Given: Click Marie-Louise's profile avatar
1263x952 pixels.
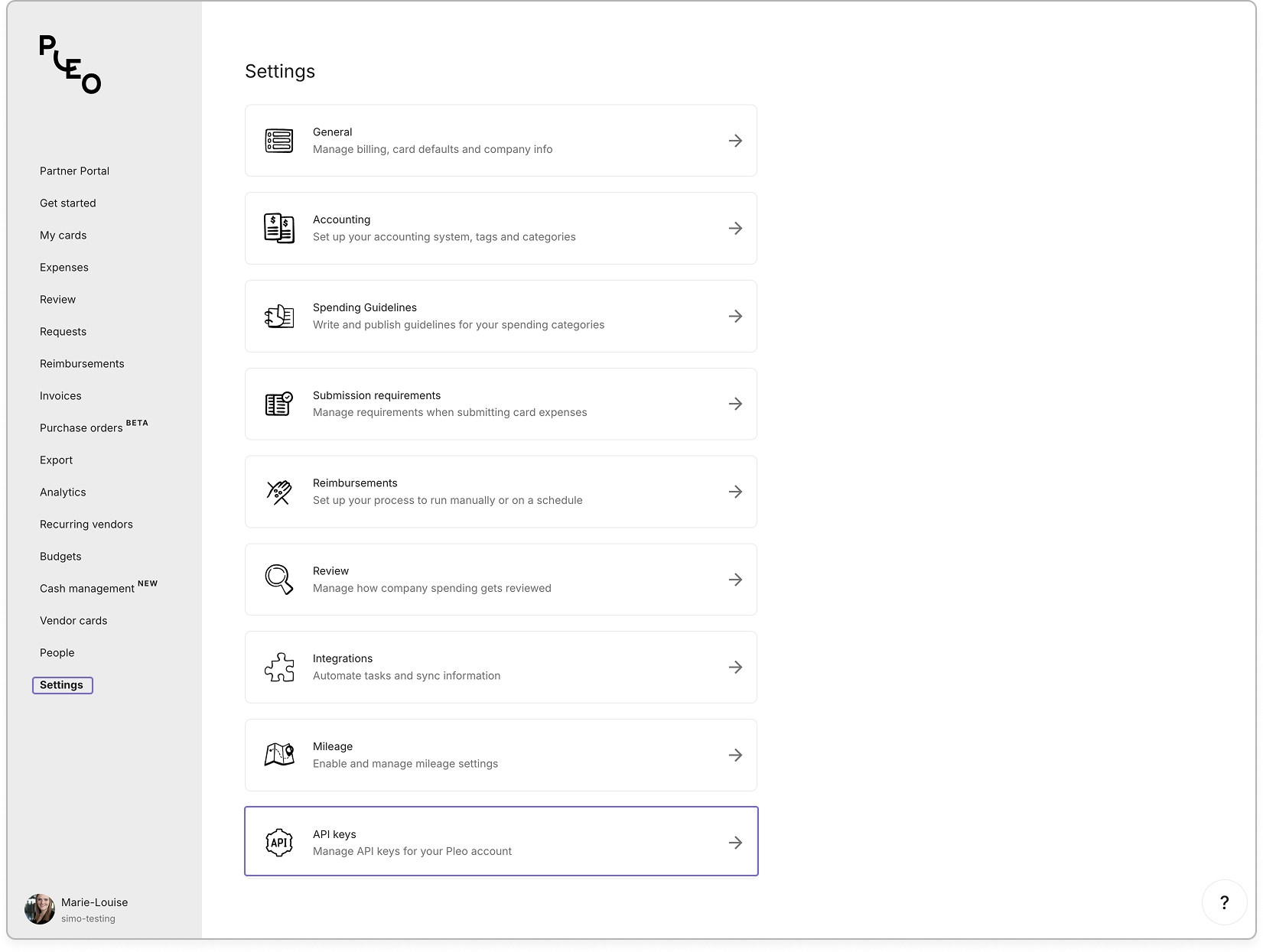Looking at the screenshot, I should tap(39, 909).
